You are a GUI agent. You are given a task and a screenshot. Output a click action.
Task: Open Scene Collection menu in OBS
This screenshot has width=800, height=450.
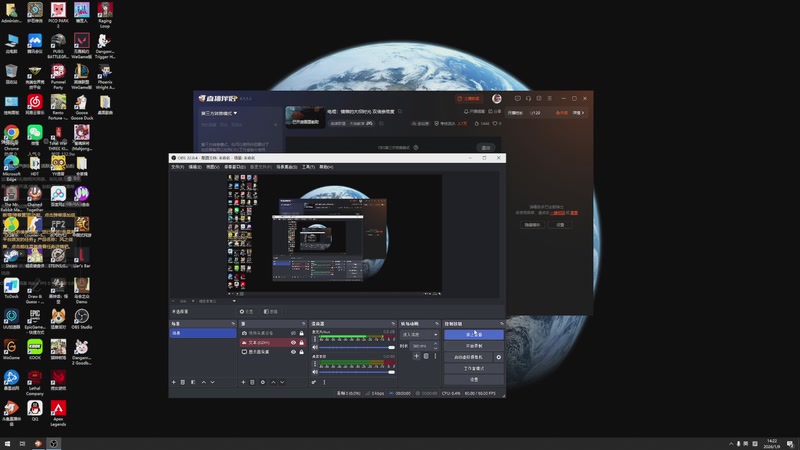287,167
